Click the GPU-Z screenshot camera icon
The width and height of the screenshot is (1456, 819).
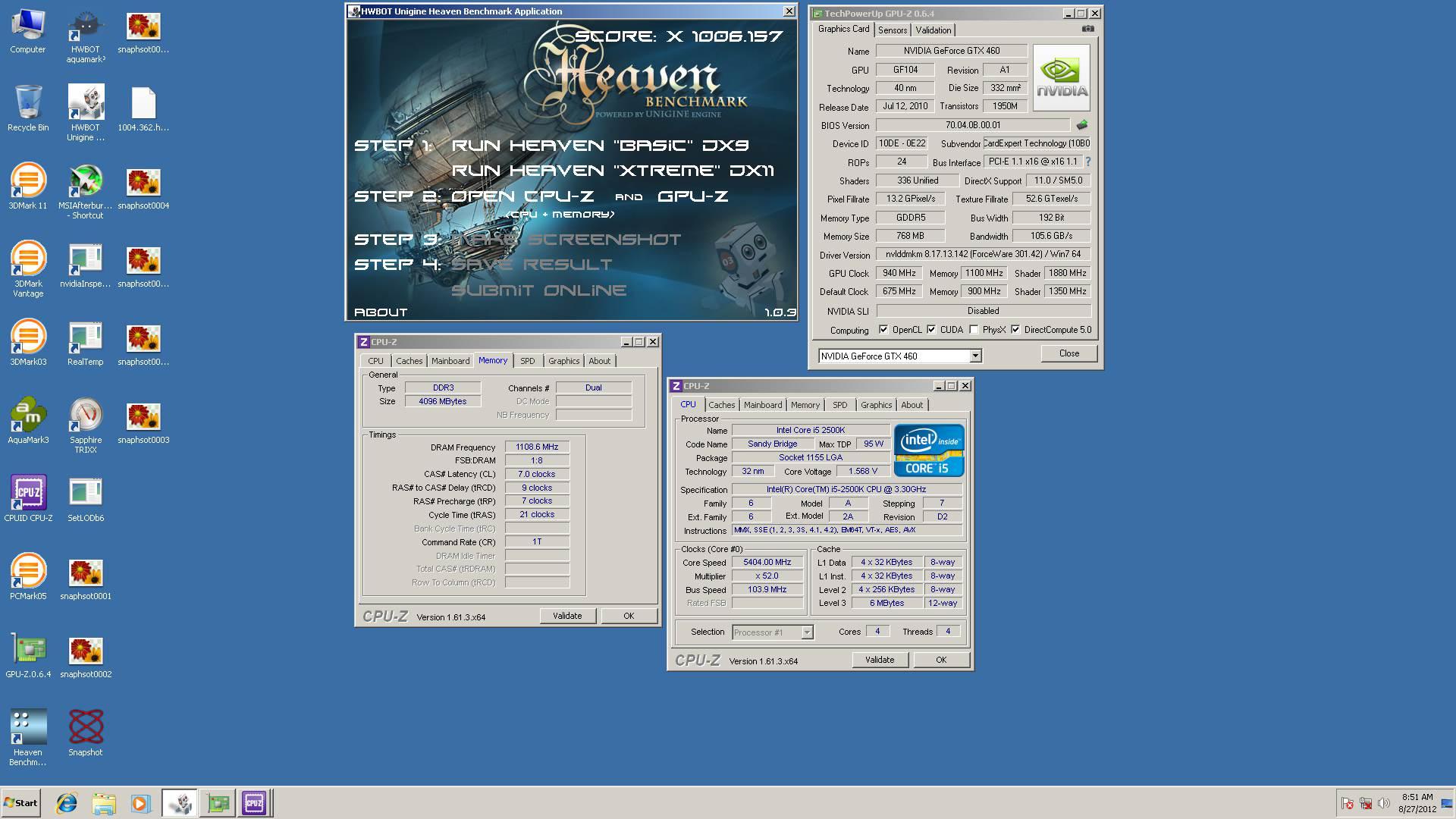tap(1088, 29)
